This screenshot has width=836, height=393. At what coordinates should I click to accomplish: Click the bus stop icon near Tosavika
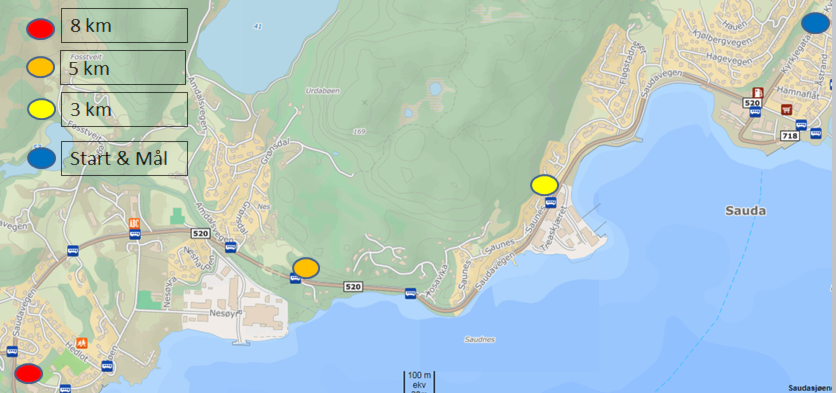[410, 293]
